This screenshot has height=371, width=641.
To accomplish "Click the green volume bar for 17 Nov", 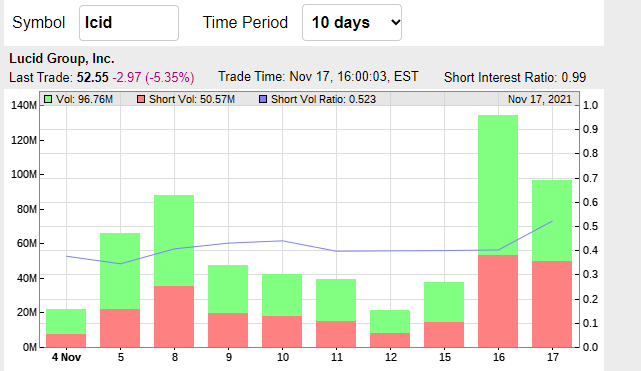I will (552, 221).
